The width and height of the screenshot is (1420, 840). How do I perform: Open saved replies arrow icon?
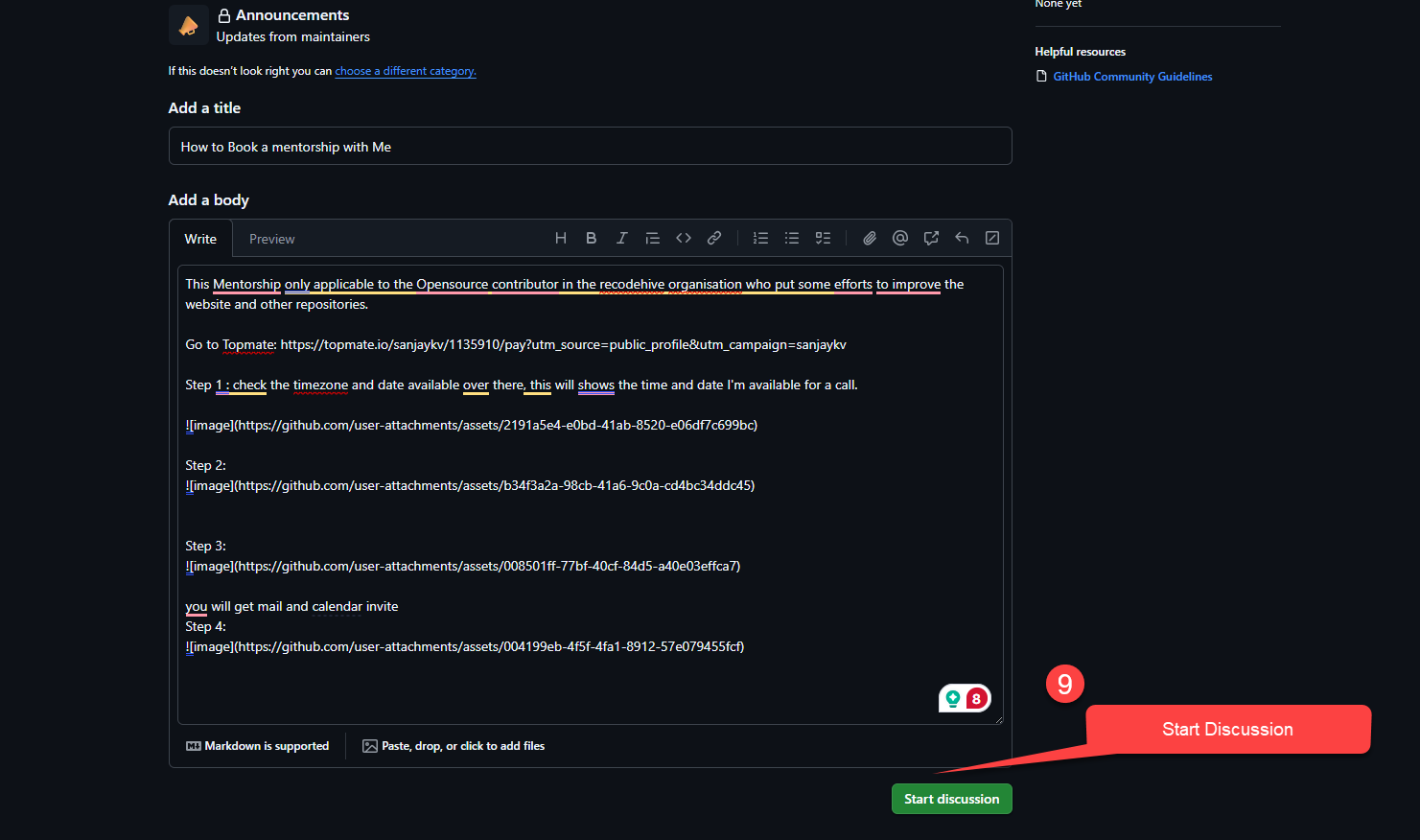(962, 238)
